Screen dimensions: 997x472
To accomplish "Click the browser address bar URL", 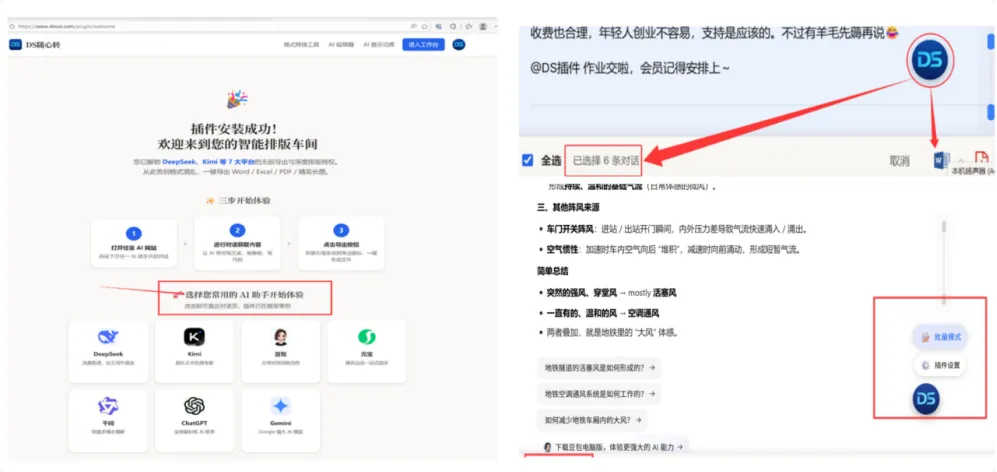I will pyautogui.click(x=66, y=26).
